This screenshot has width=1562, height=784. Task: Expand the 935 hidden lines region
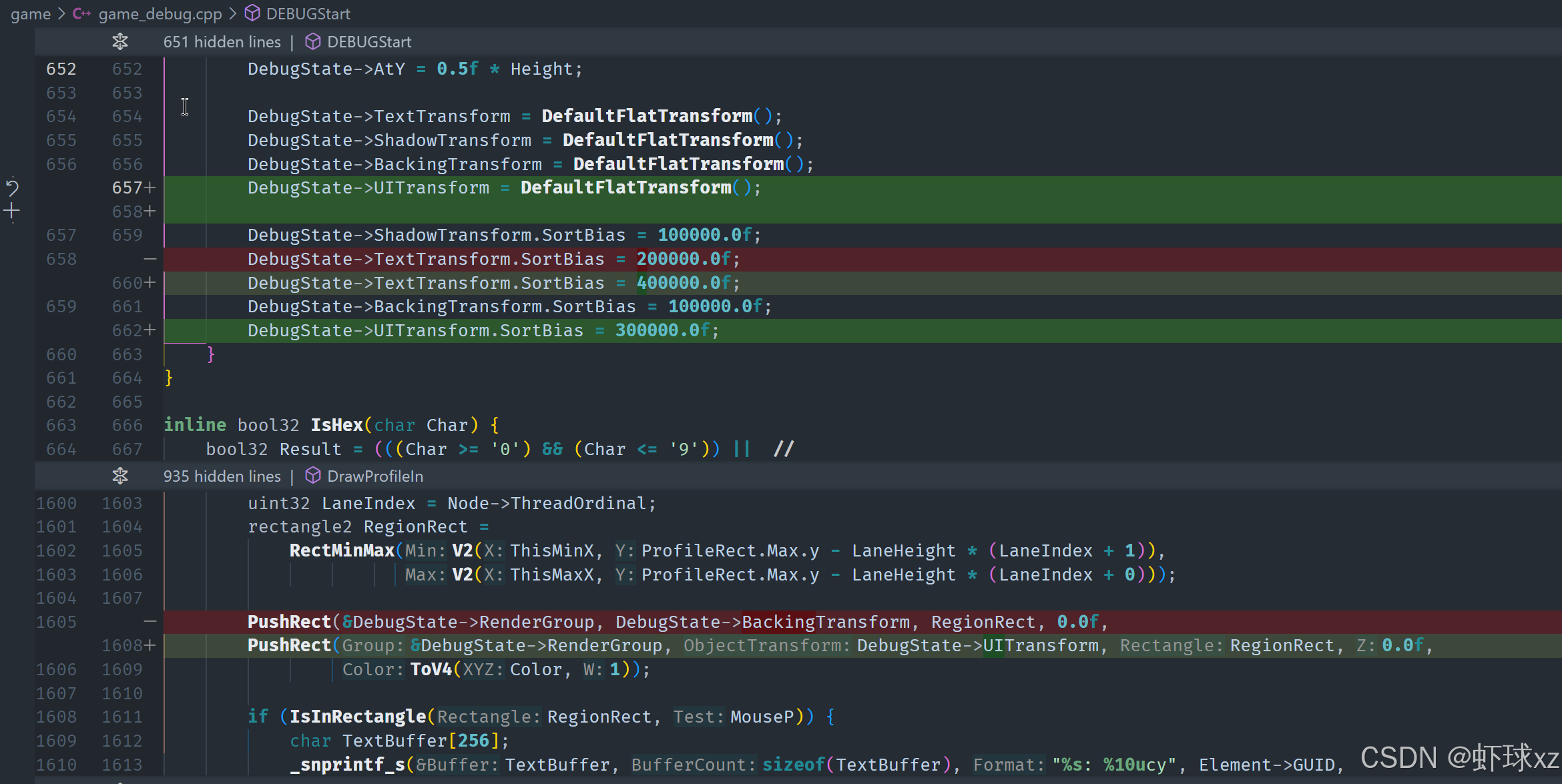click(222, 476)
